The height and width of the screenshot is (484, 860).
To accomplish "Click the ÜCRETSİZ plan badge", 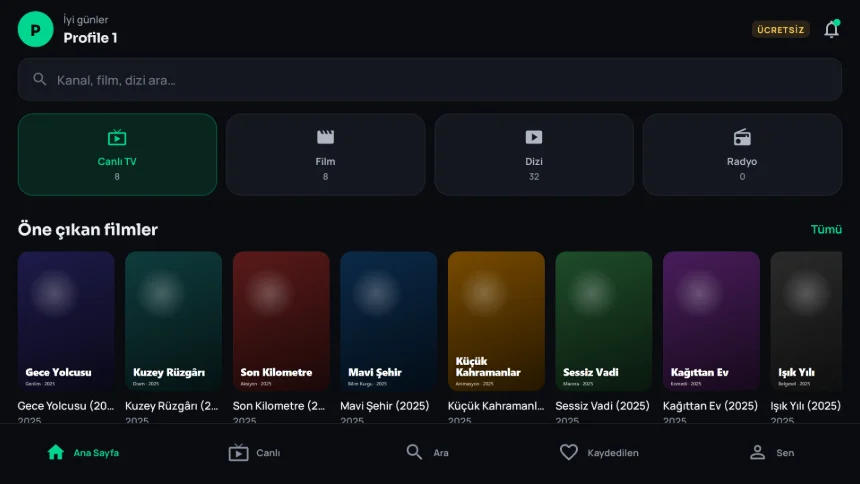I will point(780,30).
